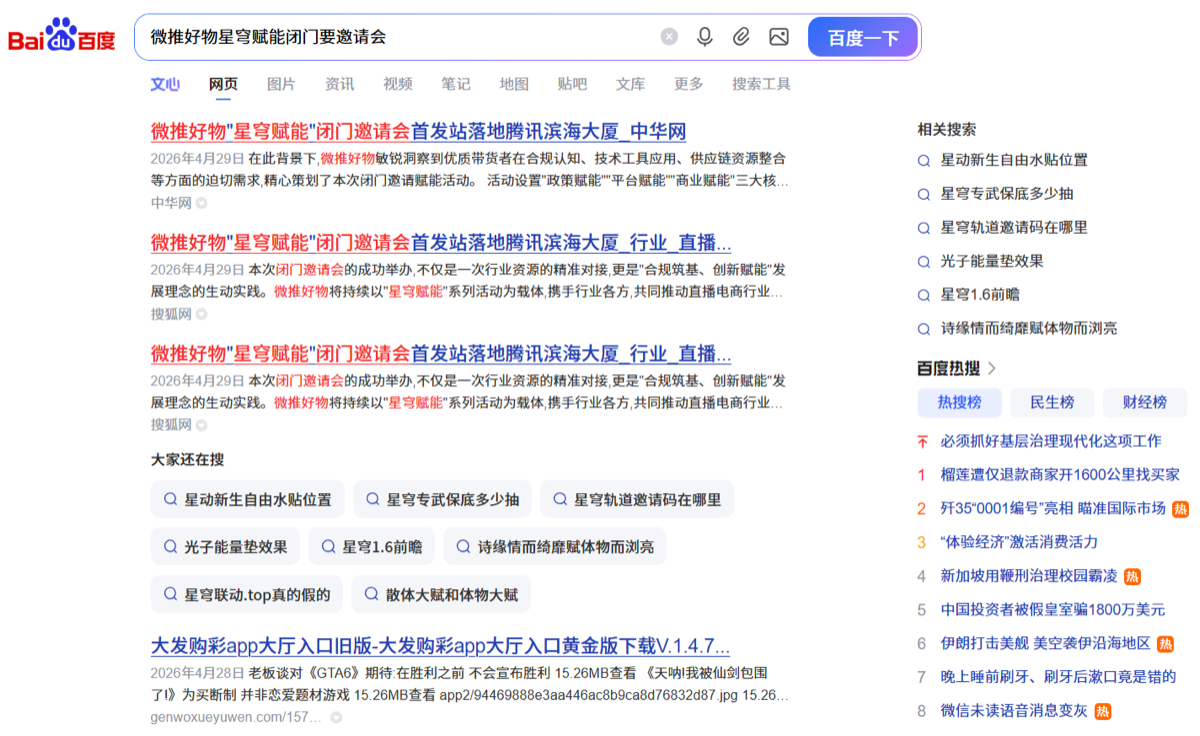The height and width of the screenshot is (736, 1200).
Task: Start voice search with the microphone icon
Action: point(705,37)
